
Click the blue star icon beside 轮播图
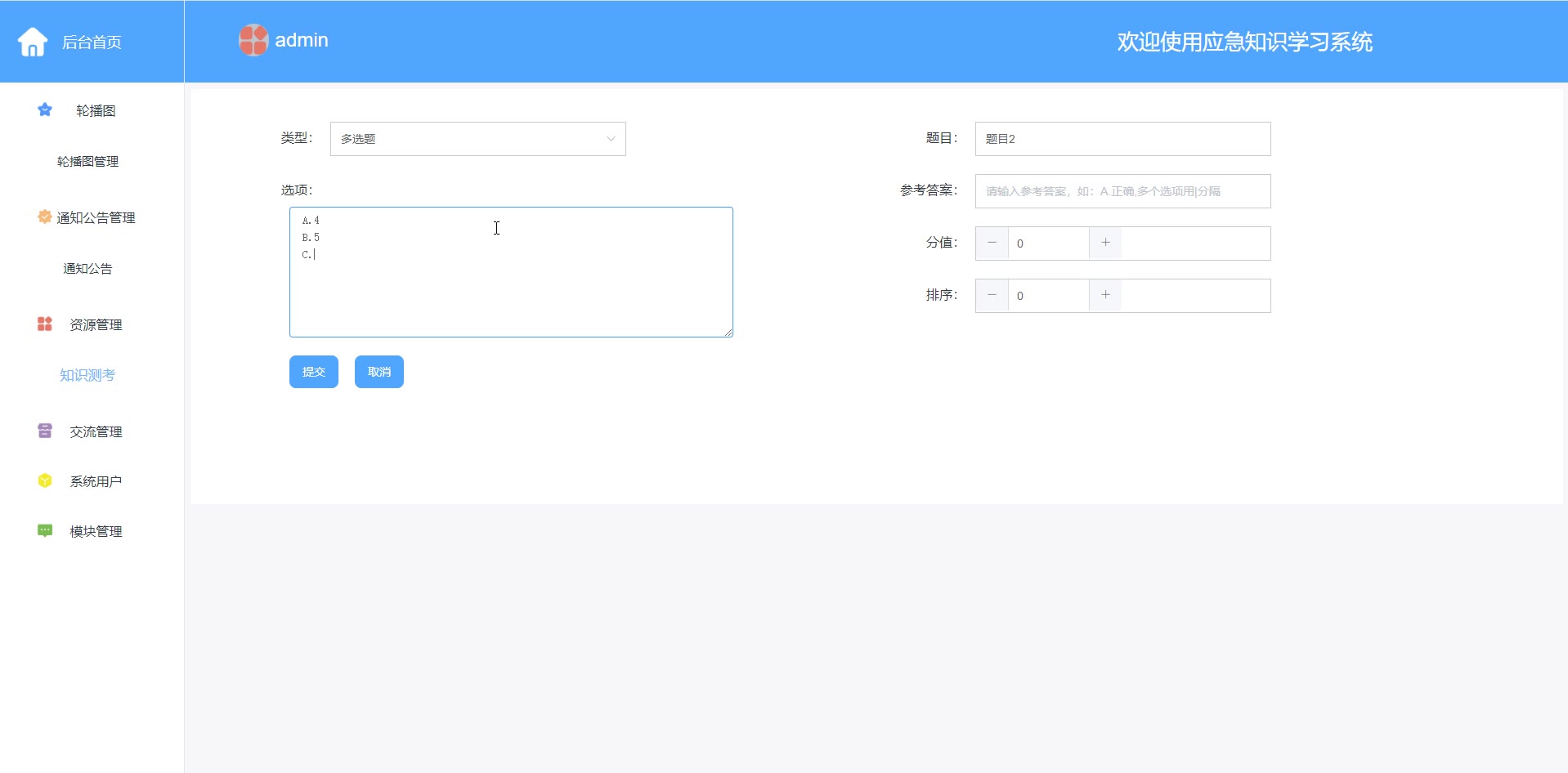click(x=45, y=109)
